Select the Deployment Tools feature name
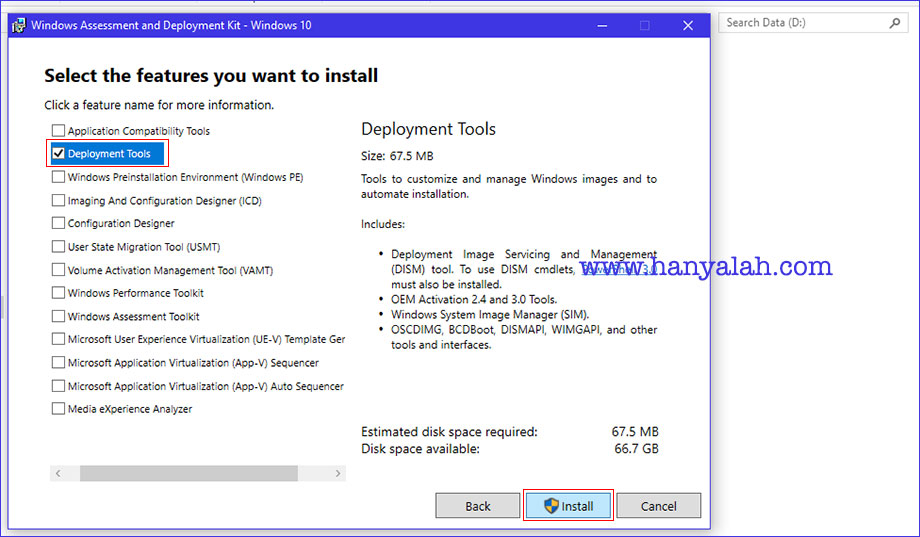 [x=109, y=154]
